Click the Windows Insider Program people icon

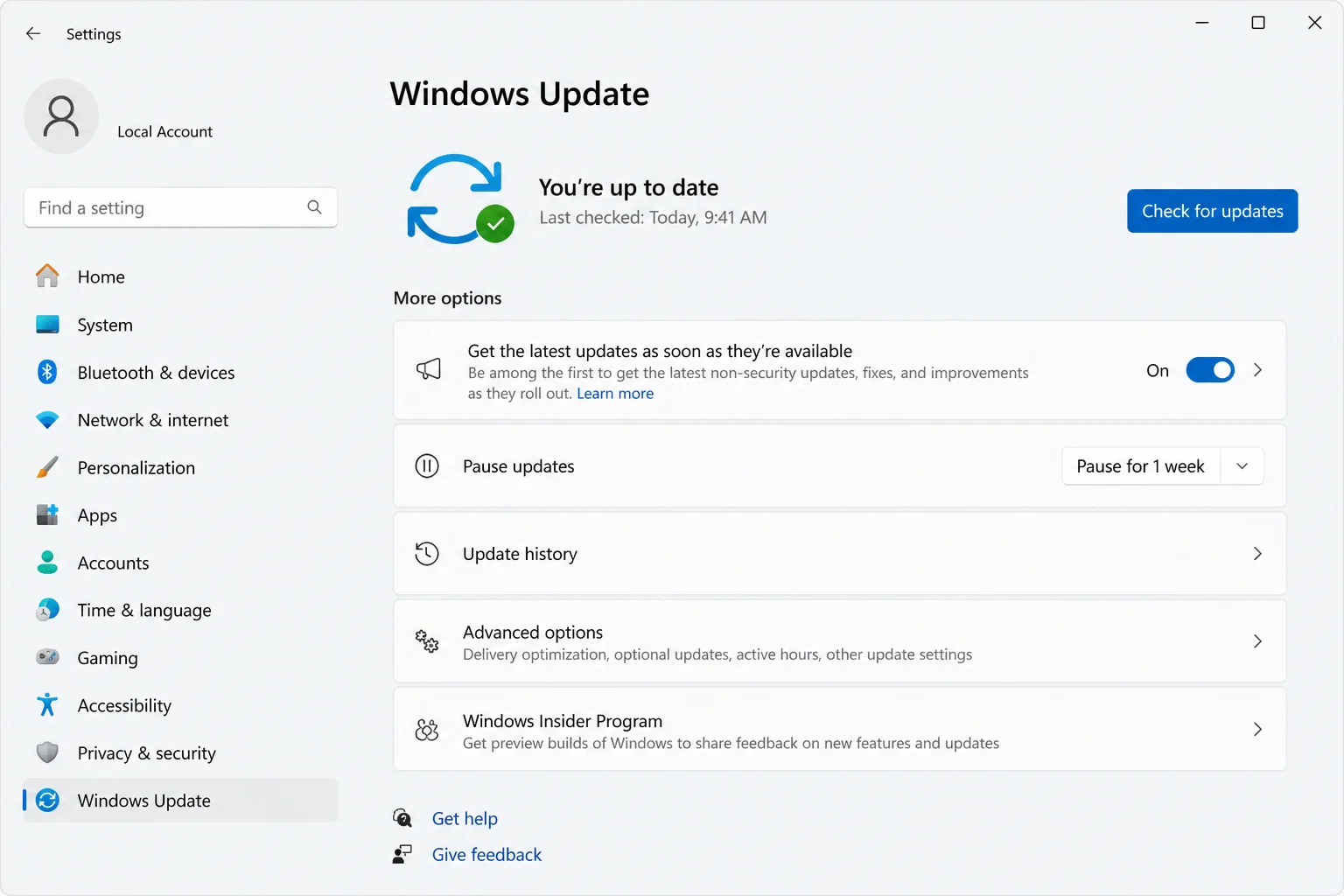pos(427,729)
